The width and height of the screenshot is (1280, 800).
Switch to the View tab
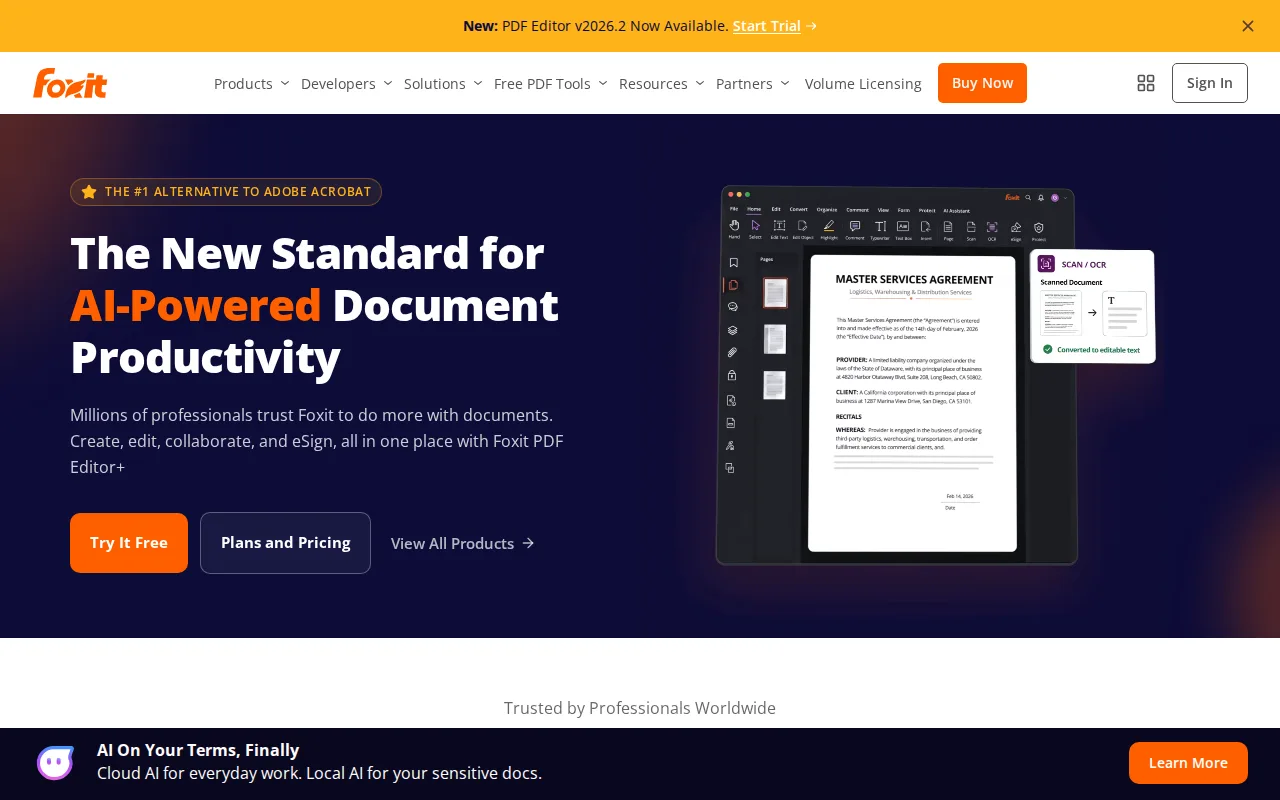click(883, 210)
